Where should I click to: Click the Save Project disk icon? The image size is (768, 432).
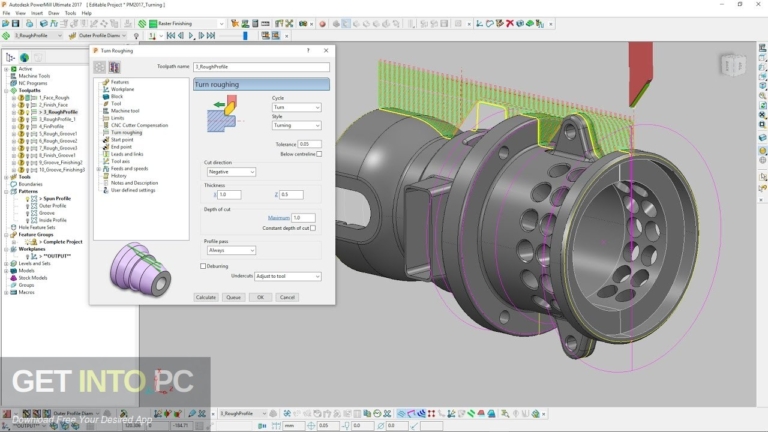click(16, 24)
